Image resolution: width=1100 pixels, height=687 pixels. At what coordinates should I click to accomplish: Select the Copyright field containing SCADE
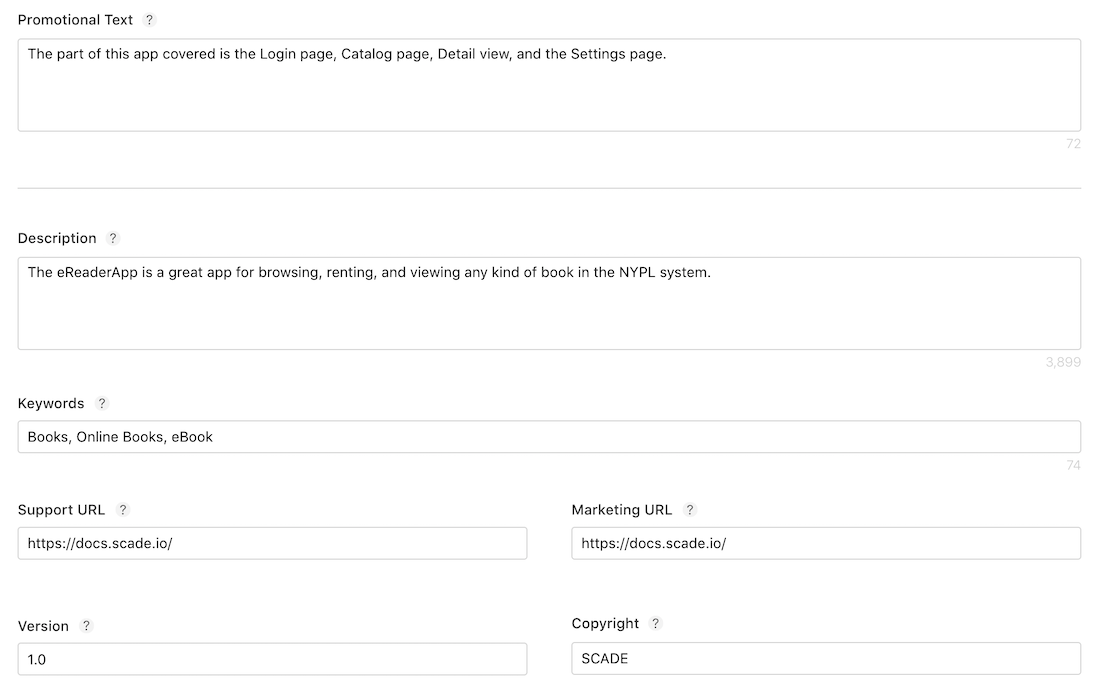(826, 659)
